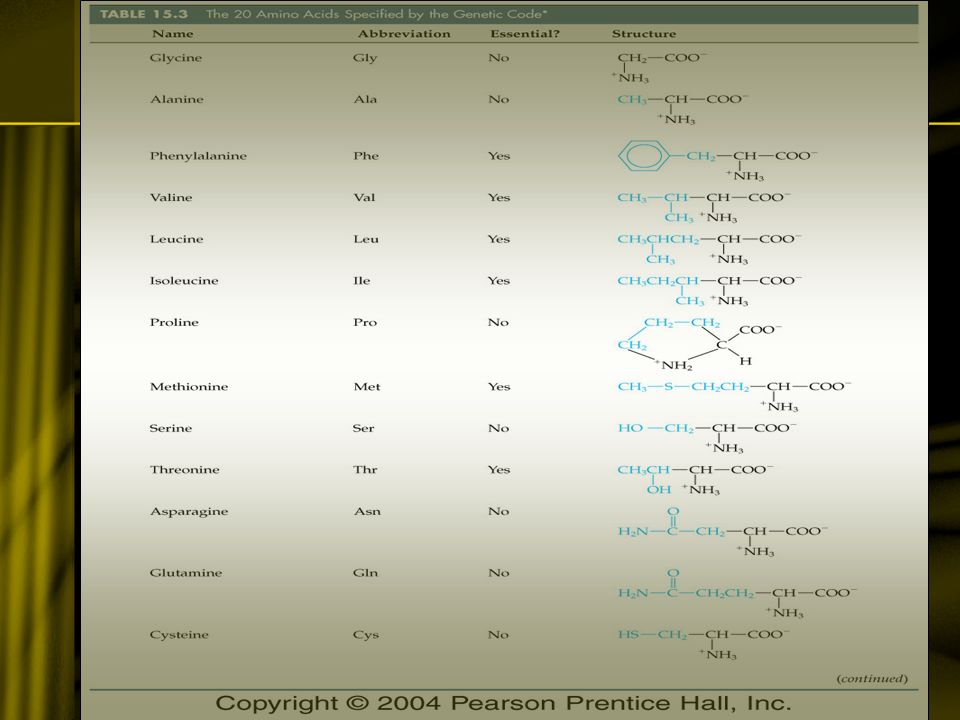Click 'H2N' in Glutamine's structure
Screen dimensions: 960x720
pyautogui.click(x=632, y=593)
